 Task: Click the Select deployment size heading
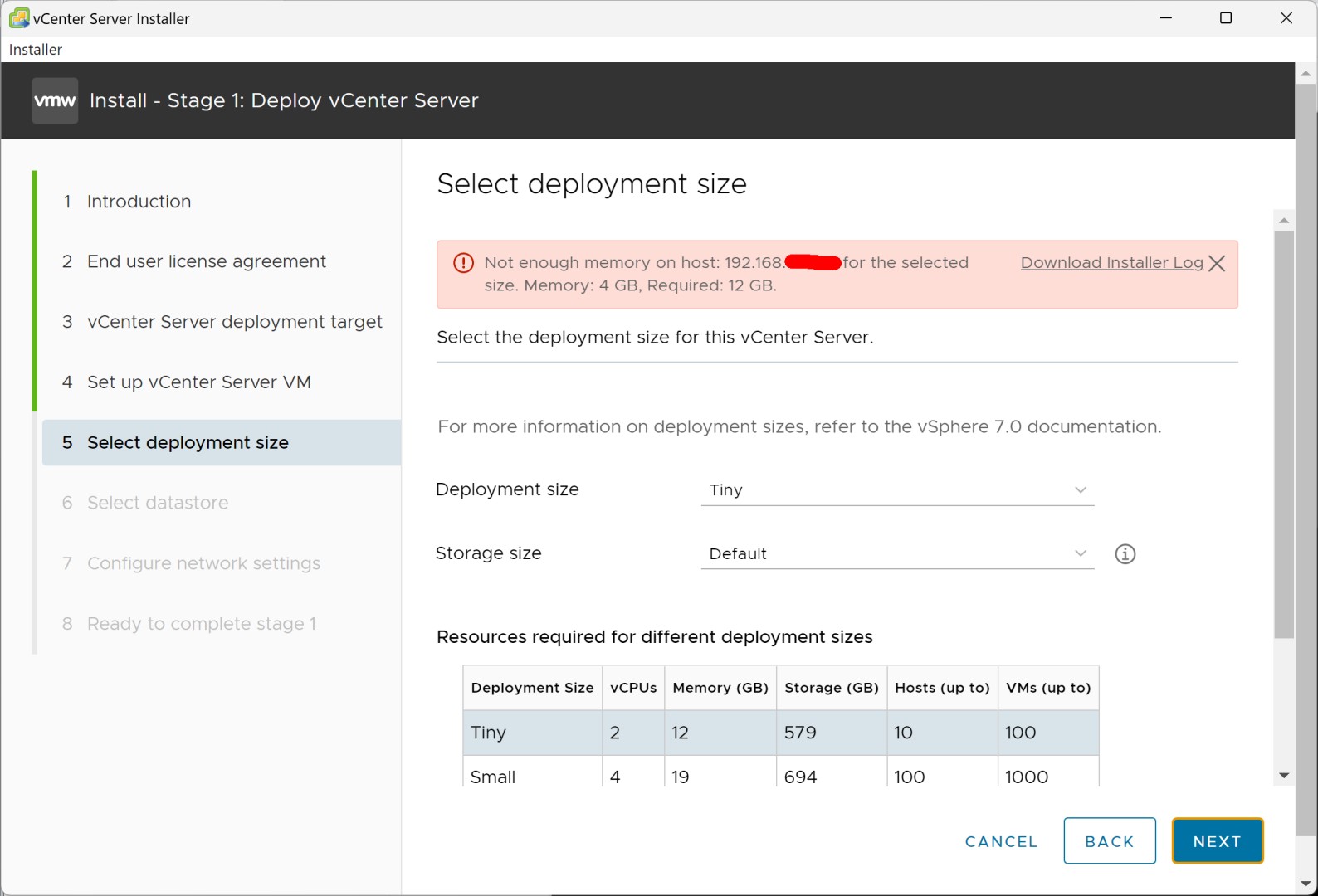592,183
